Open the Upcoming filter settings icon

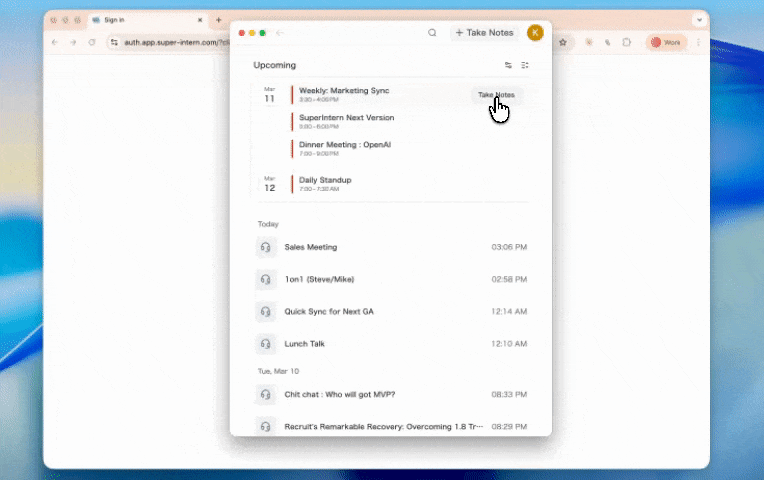click(x=508, y=65)
